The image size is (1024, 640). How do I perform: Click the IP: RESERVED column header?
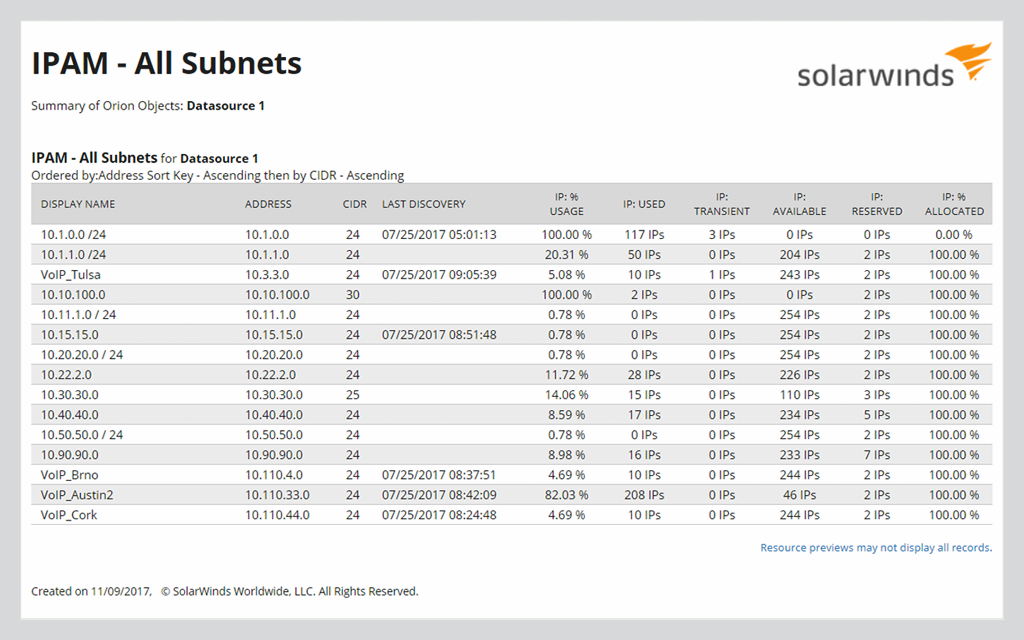pos(876,204)
